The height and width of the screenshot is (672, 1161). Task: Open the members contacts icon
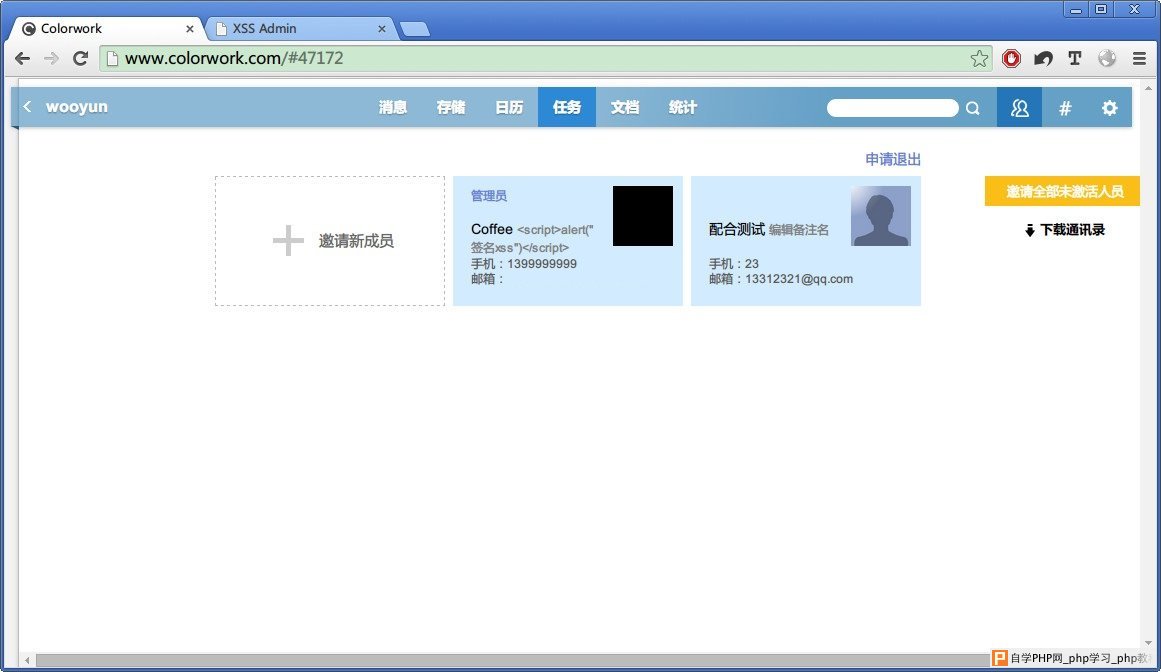coord(1020,107)
